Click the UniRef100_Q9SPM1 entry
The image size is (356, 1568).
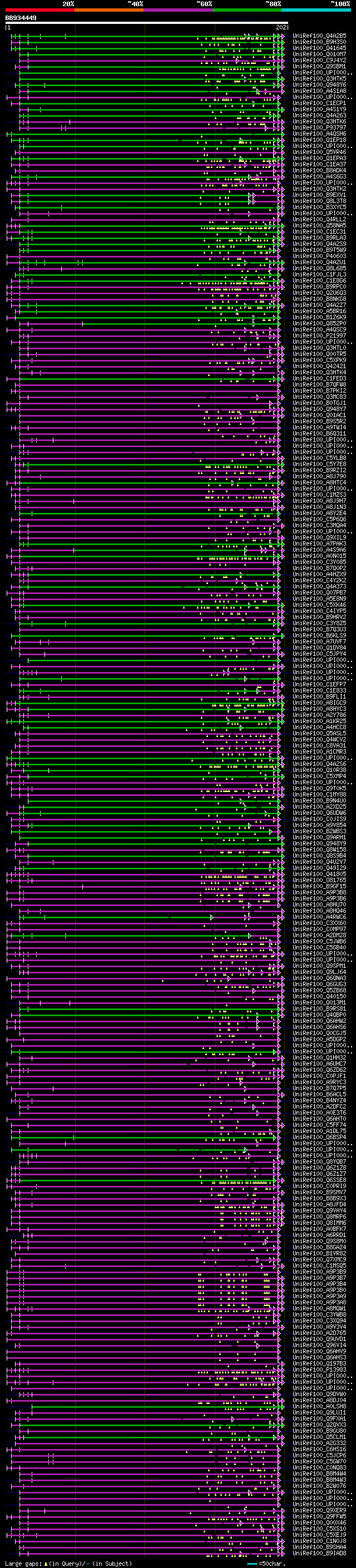click(x=319, y=966)
